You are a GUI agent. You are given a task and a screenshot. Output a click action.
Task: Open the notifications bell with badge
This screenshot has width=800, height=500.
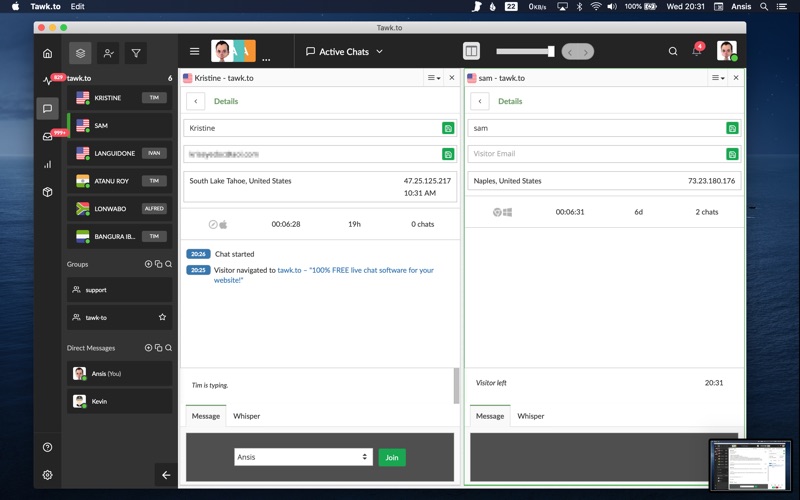click(x=697, y=51)
